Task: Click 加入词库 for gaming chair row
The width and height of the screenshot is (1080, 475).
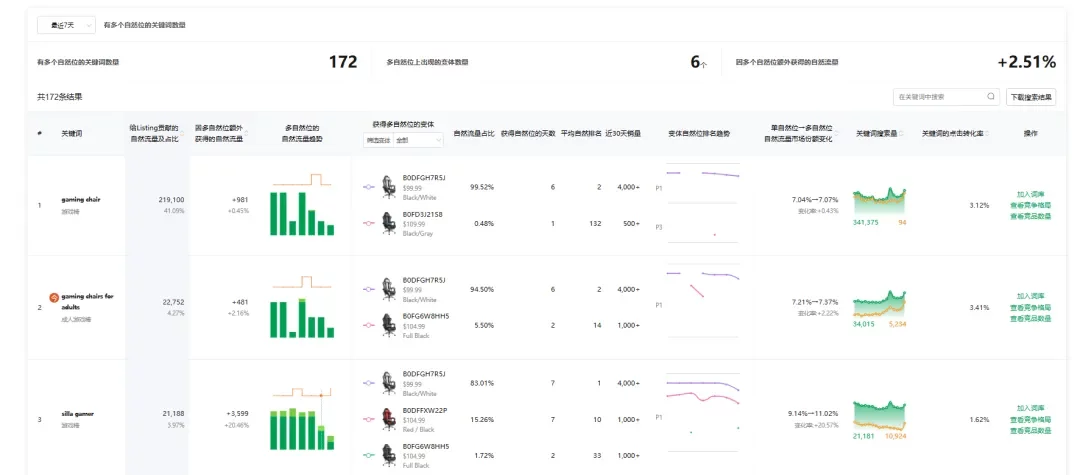Action: (x=1030, y=195)
